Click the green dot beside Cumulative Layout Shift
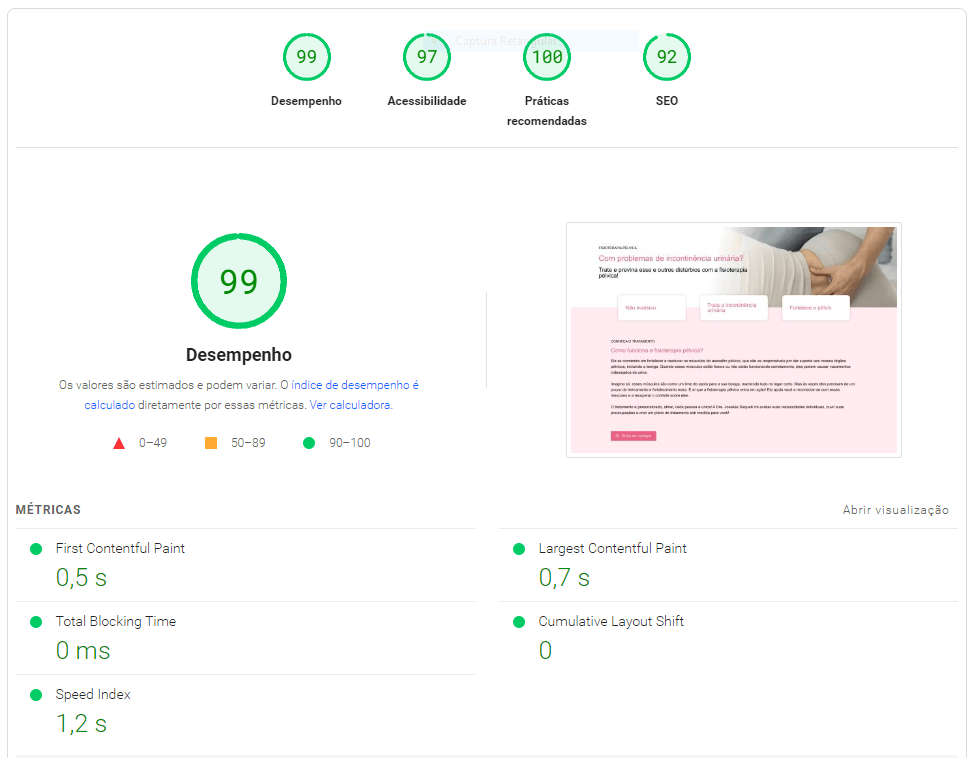This screenshot has width=975, height=758. 519,622
